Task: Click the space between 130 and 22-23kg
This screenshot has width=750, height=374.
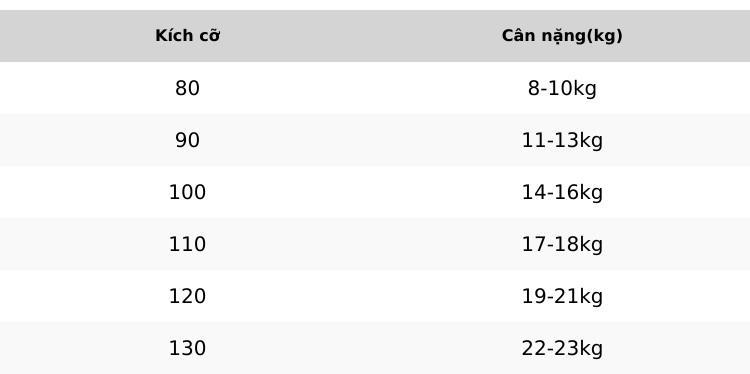Action: click(x=364, y=348)
